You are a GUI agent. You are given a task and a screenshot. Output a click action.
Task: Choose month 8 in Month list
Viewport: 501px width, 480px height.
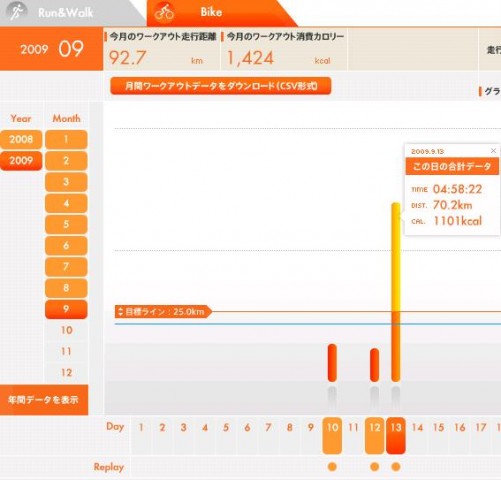(66, 288)
